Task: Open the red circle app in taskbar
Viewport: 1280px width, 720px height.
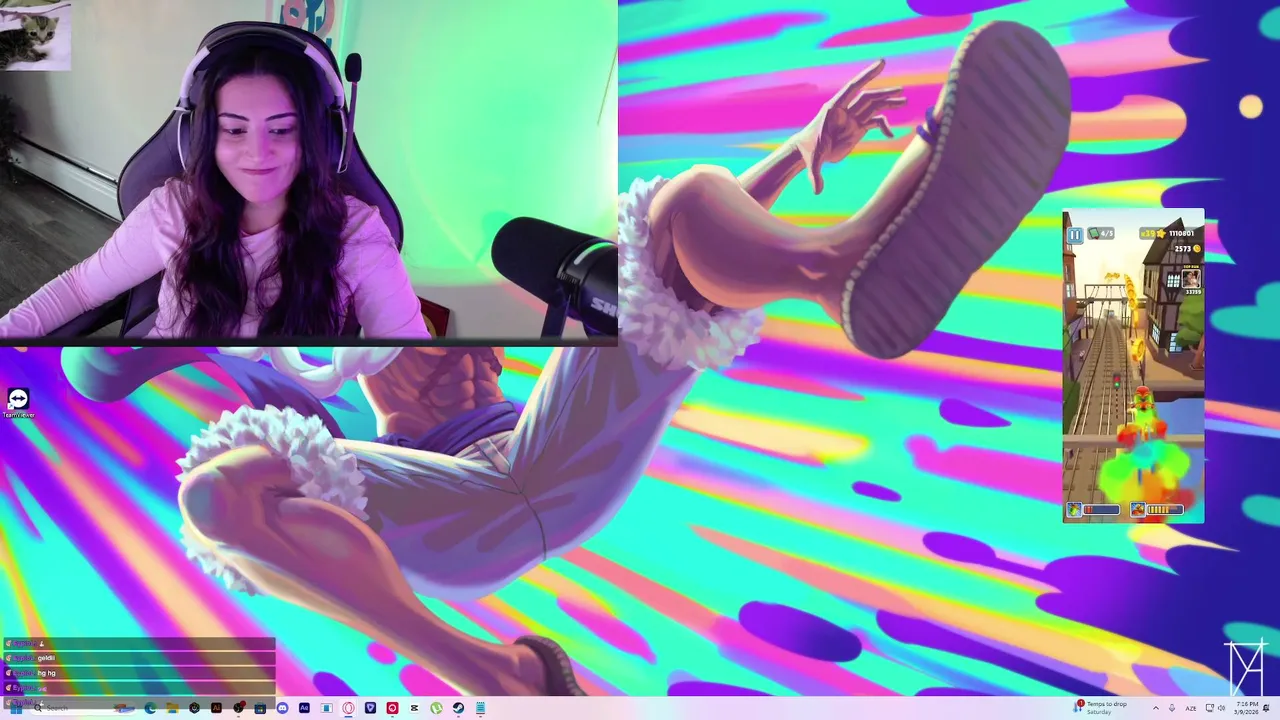Action: click(x=392, y=708)
